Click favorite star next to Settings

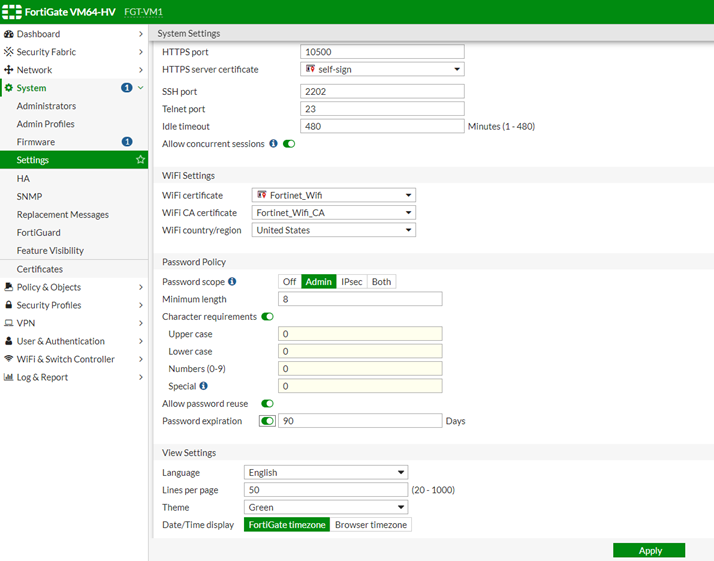[140, 160]
